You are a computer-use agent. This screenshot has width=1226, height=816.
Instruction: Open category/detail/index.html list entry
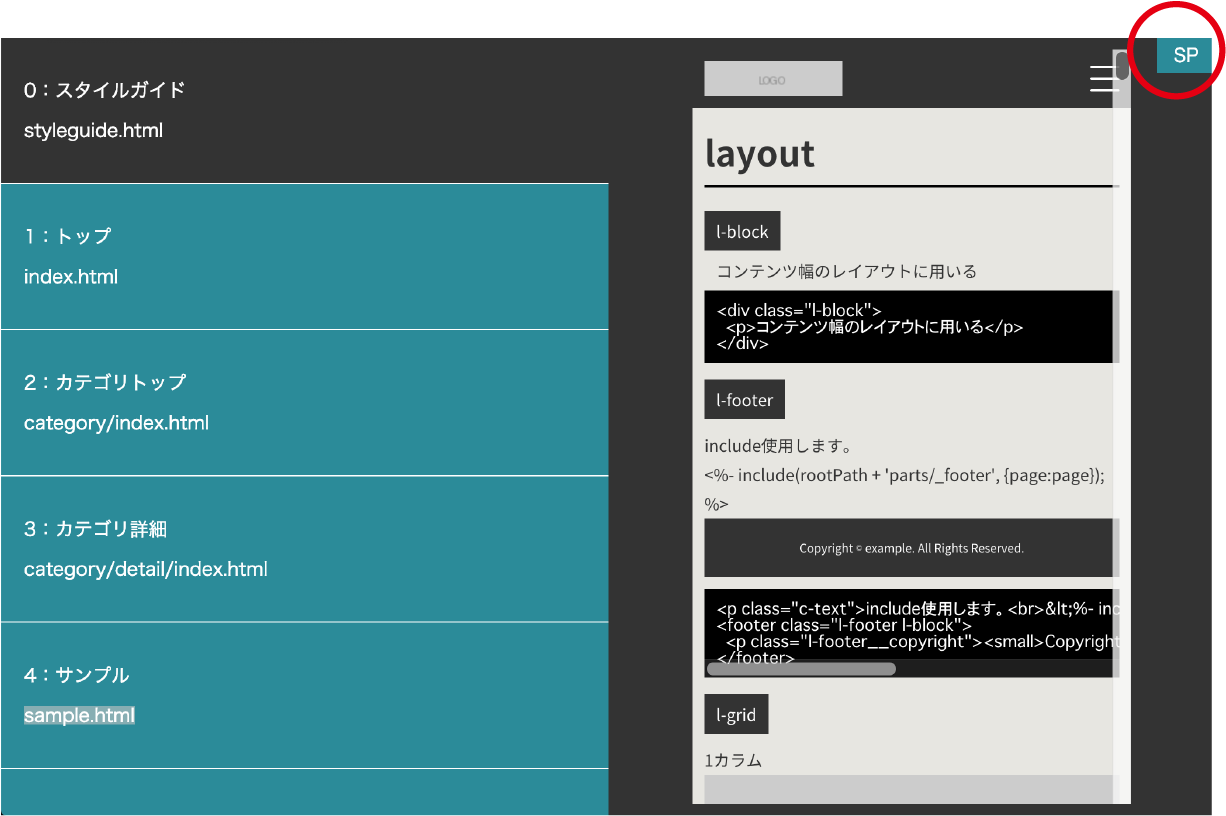[x=304, y=549]
